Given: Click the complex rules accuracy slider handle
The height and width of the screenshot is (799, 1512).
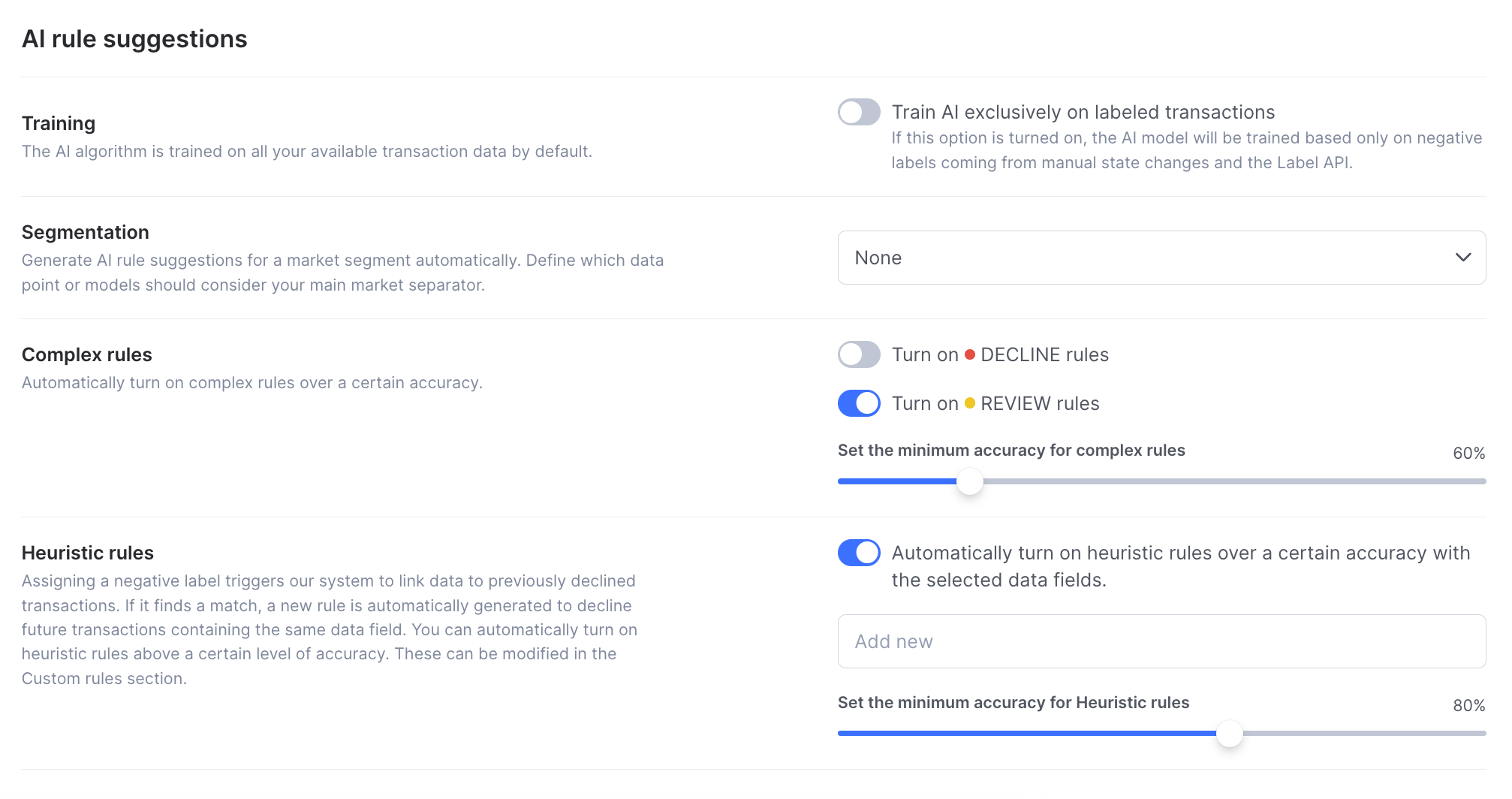Looking at the screenshot, I should pos(970,481).
